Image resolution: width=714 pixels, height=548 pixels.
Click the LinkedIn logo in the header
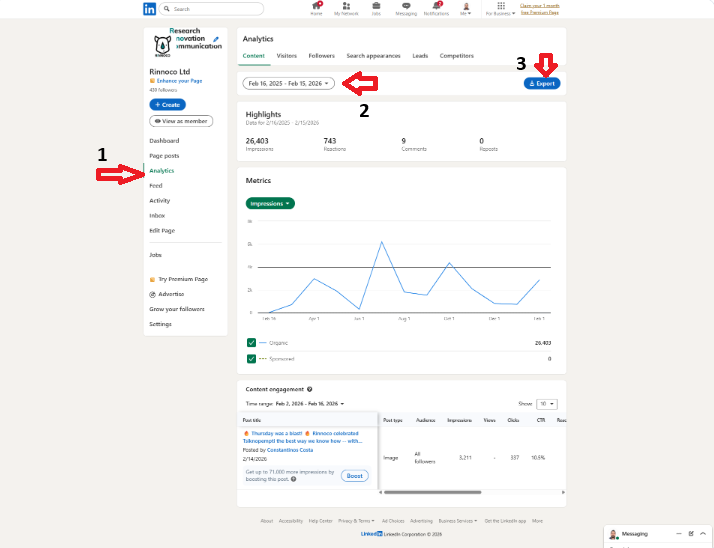(x=149, y=9)
